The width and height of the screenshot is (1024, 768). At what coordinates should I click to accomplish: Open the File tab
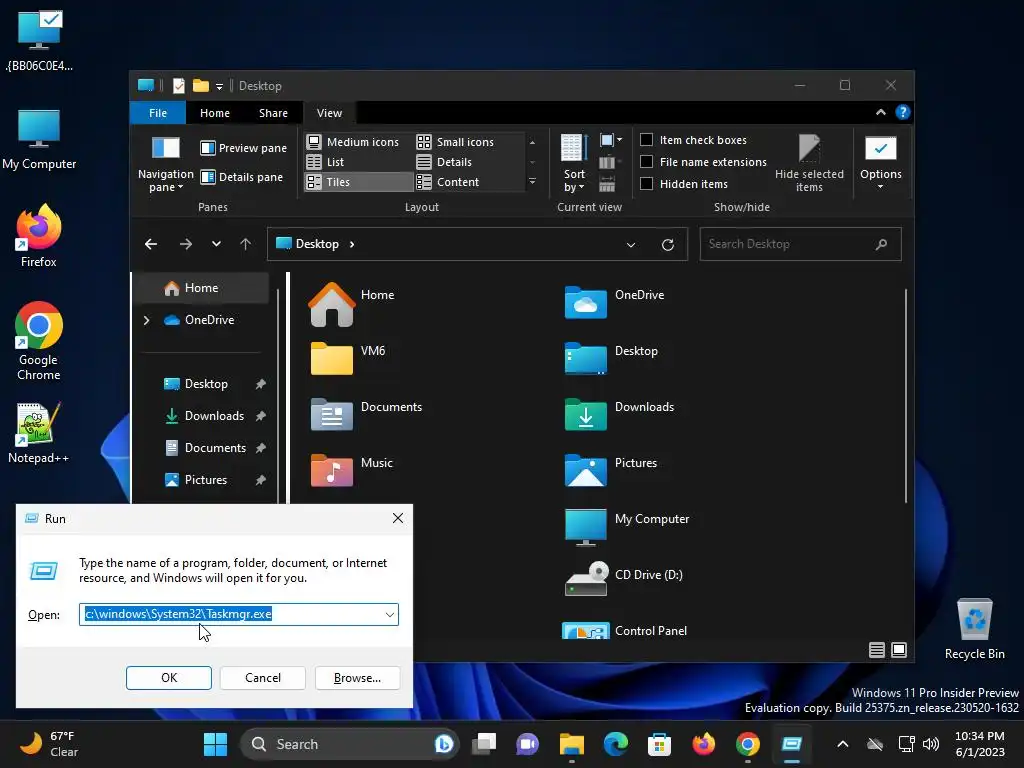158,113
